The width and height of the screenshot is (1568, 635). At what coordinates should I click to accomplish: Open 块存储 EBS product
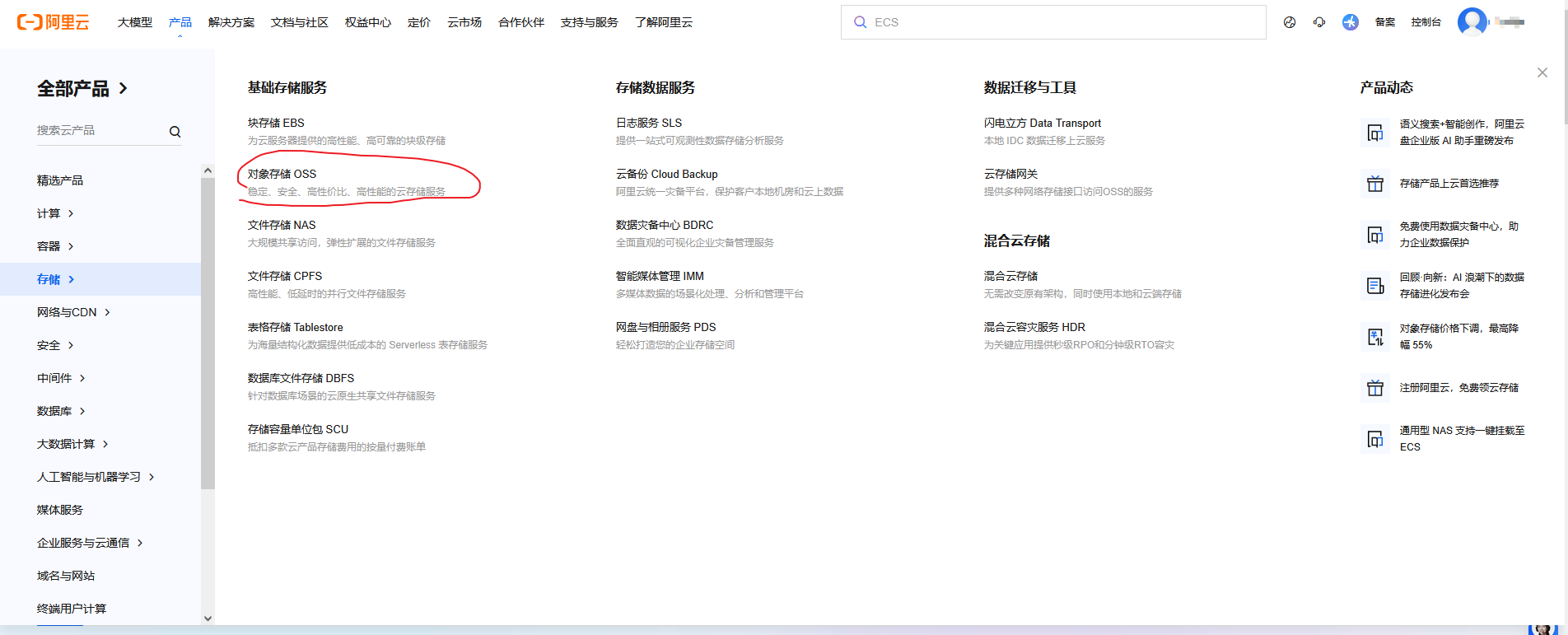coord(276,123)
